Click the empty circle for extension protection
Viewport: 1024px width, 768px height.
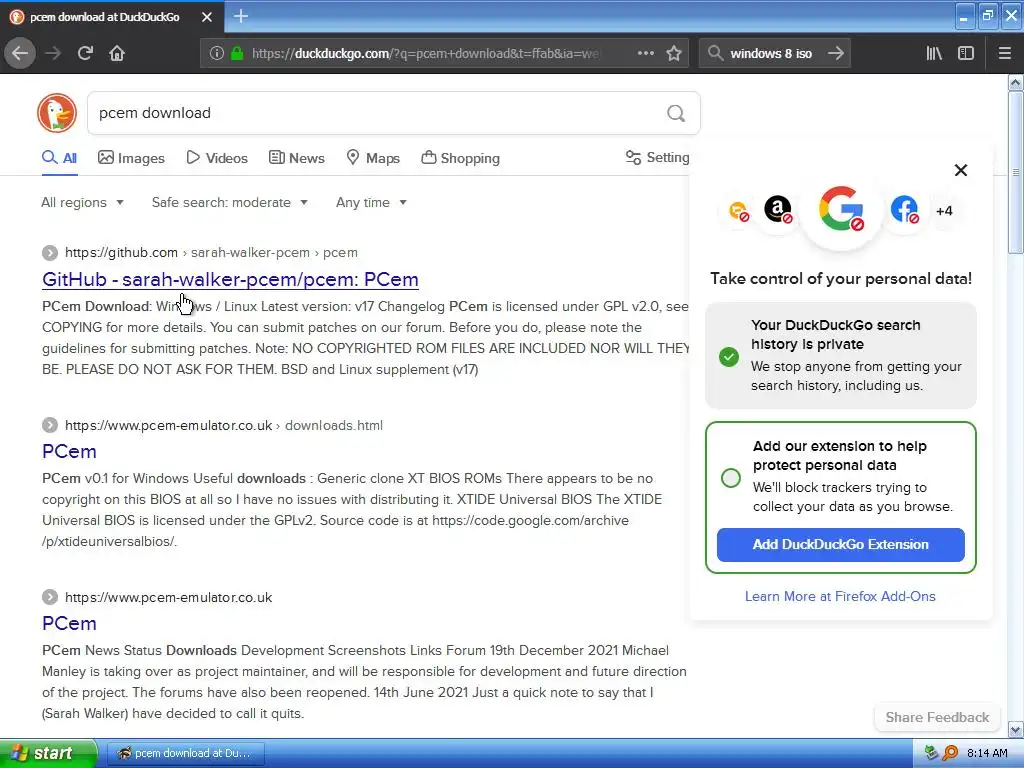coord(731,478)
